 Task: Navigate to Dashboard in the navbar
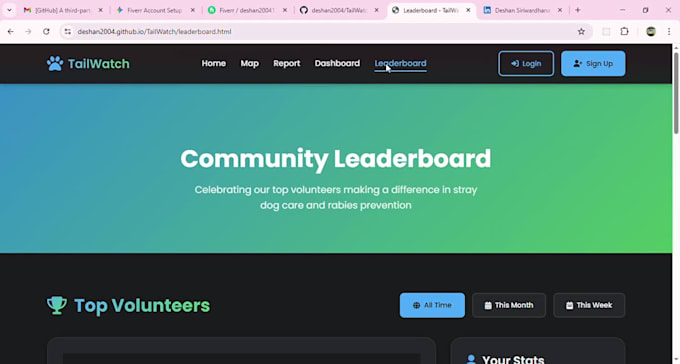pyautogui.click(x=337, y=63)
